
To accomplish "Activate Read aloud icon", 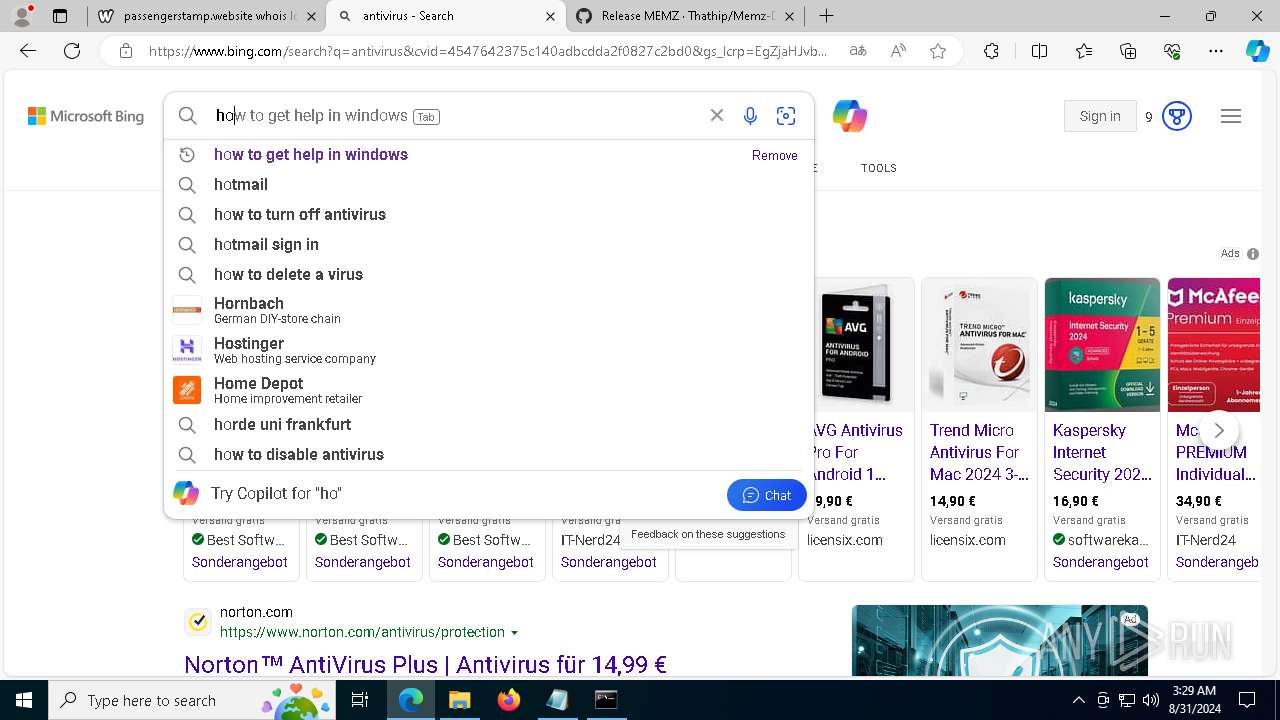I will 898,51.
